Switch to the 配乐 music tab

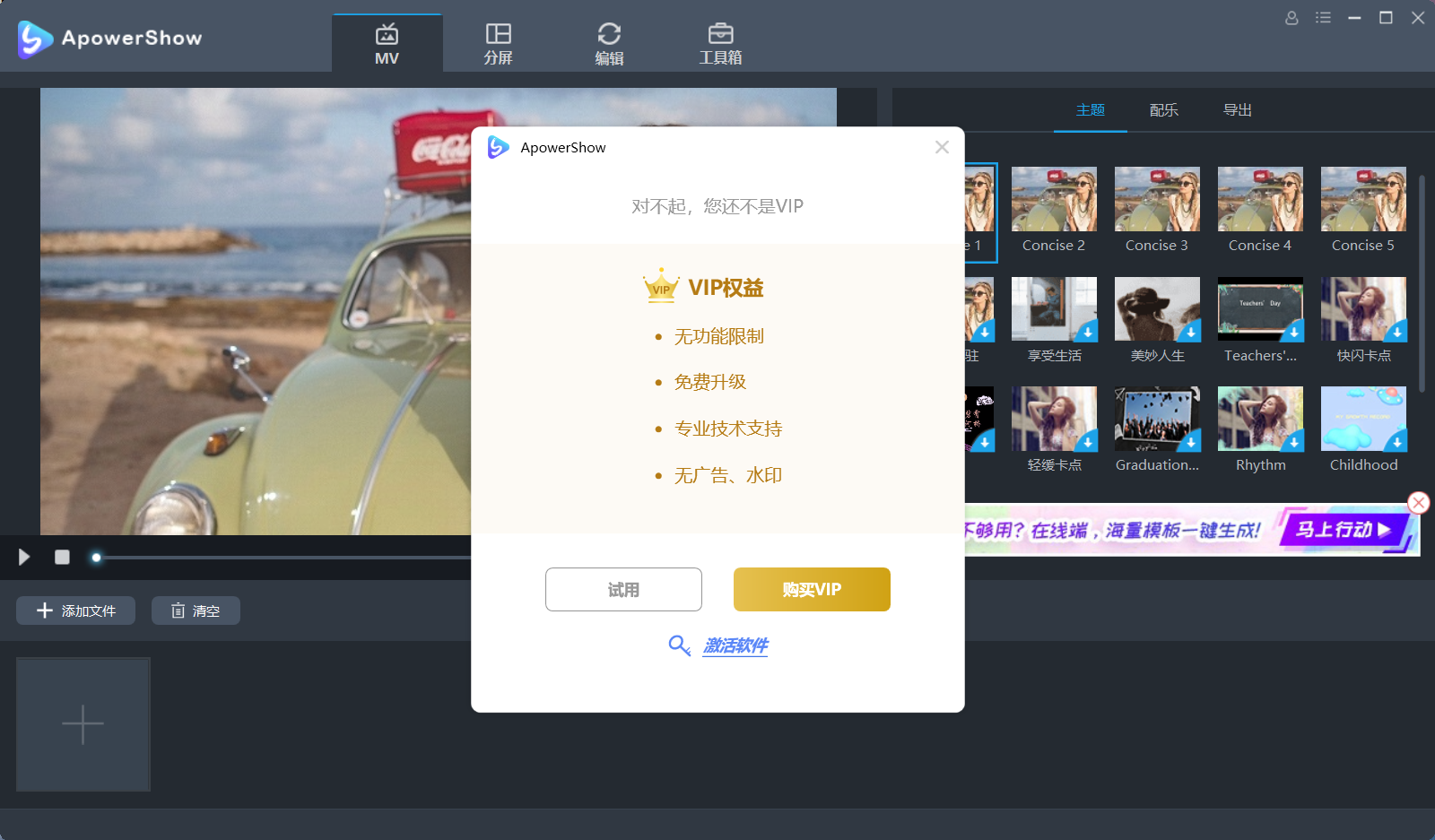point(1161,109)
